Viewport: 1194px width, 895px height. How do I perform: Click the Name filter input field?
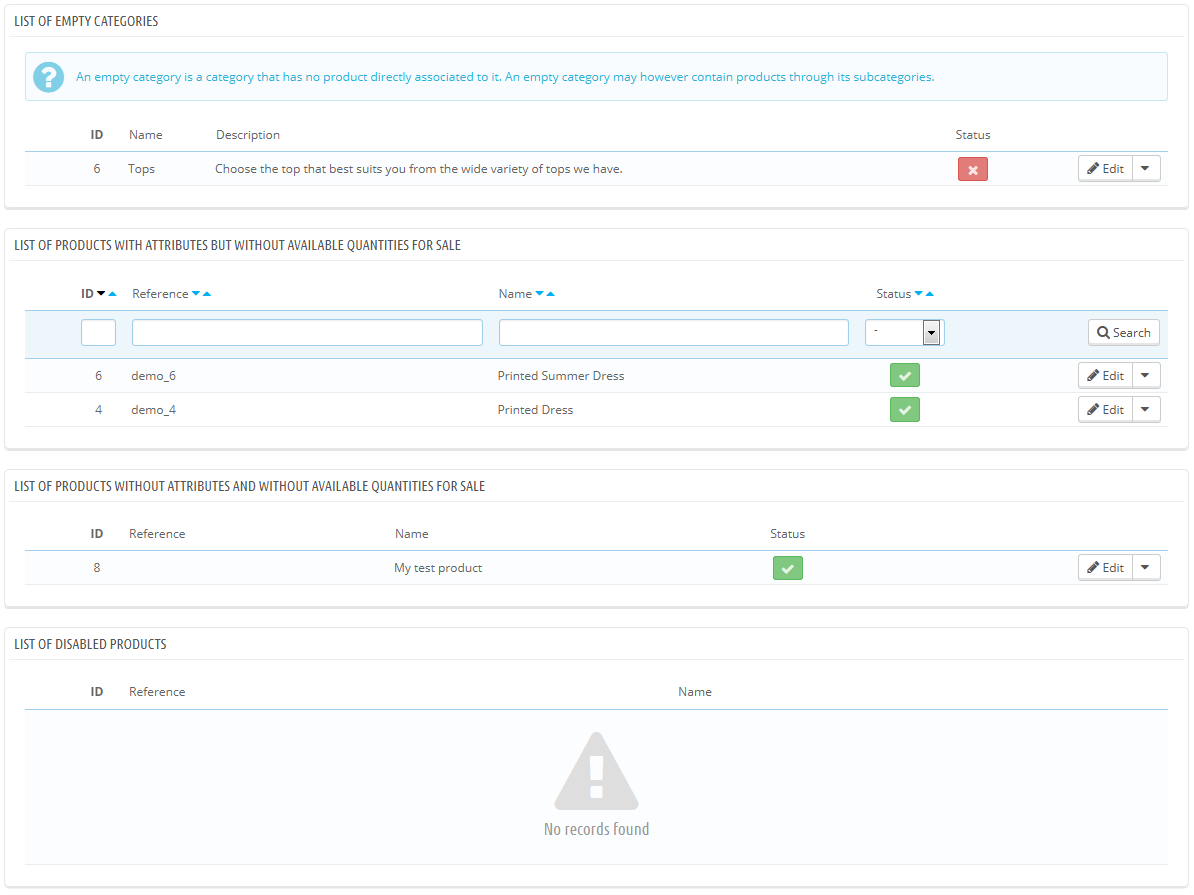point(673,331)
